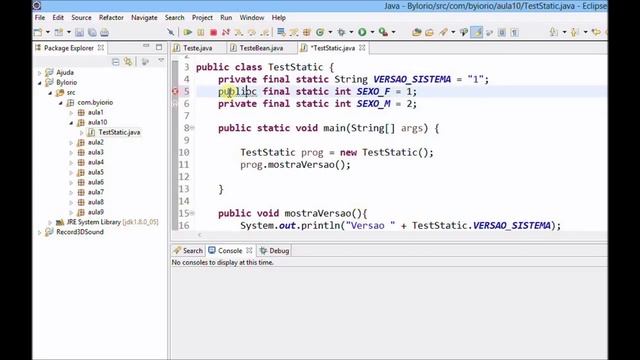640x360 pixels.
Task: Open the File menu
Action: click(40, 18)
